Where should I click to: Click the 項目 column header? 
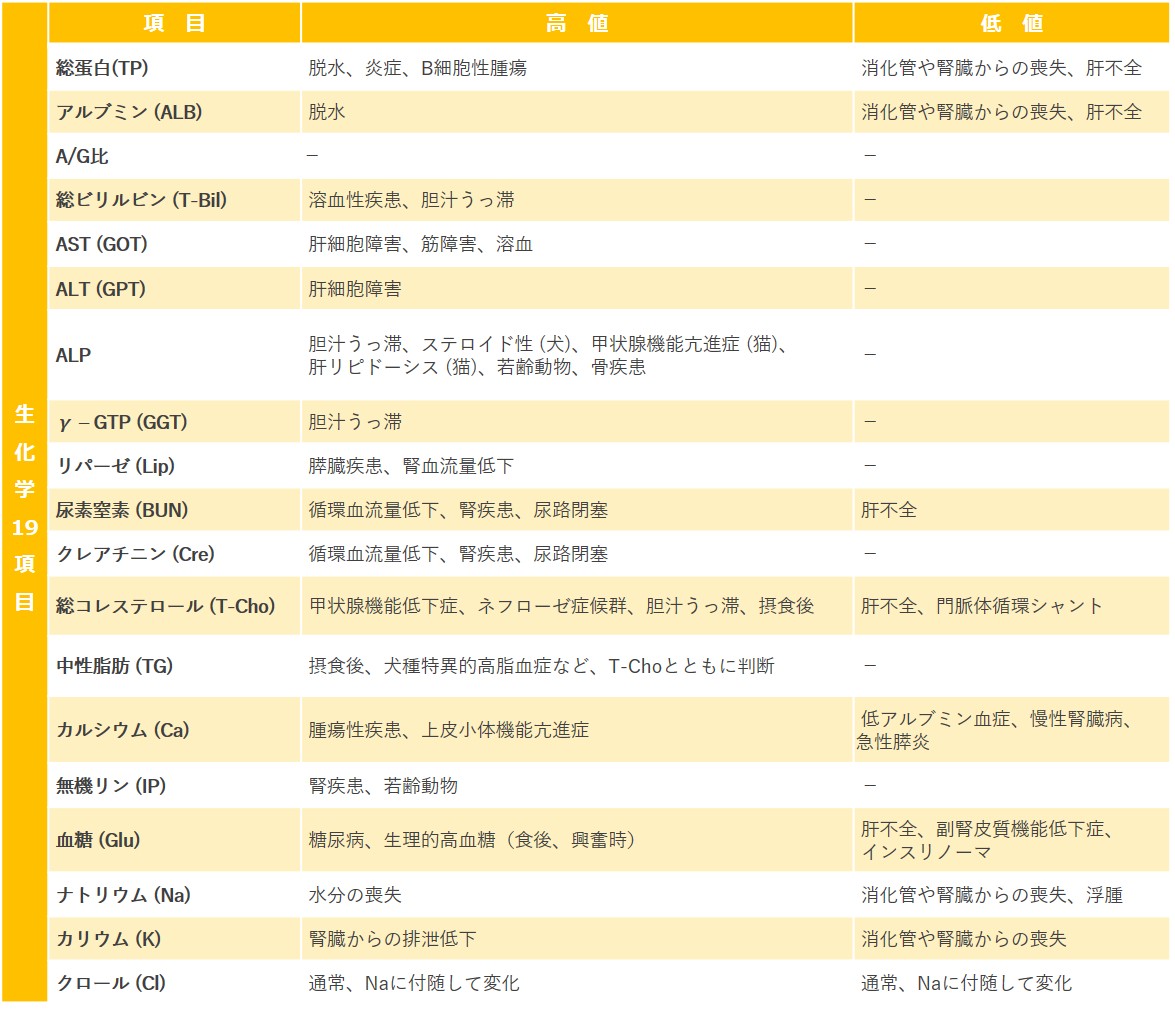(174, 24)
